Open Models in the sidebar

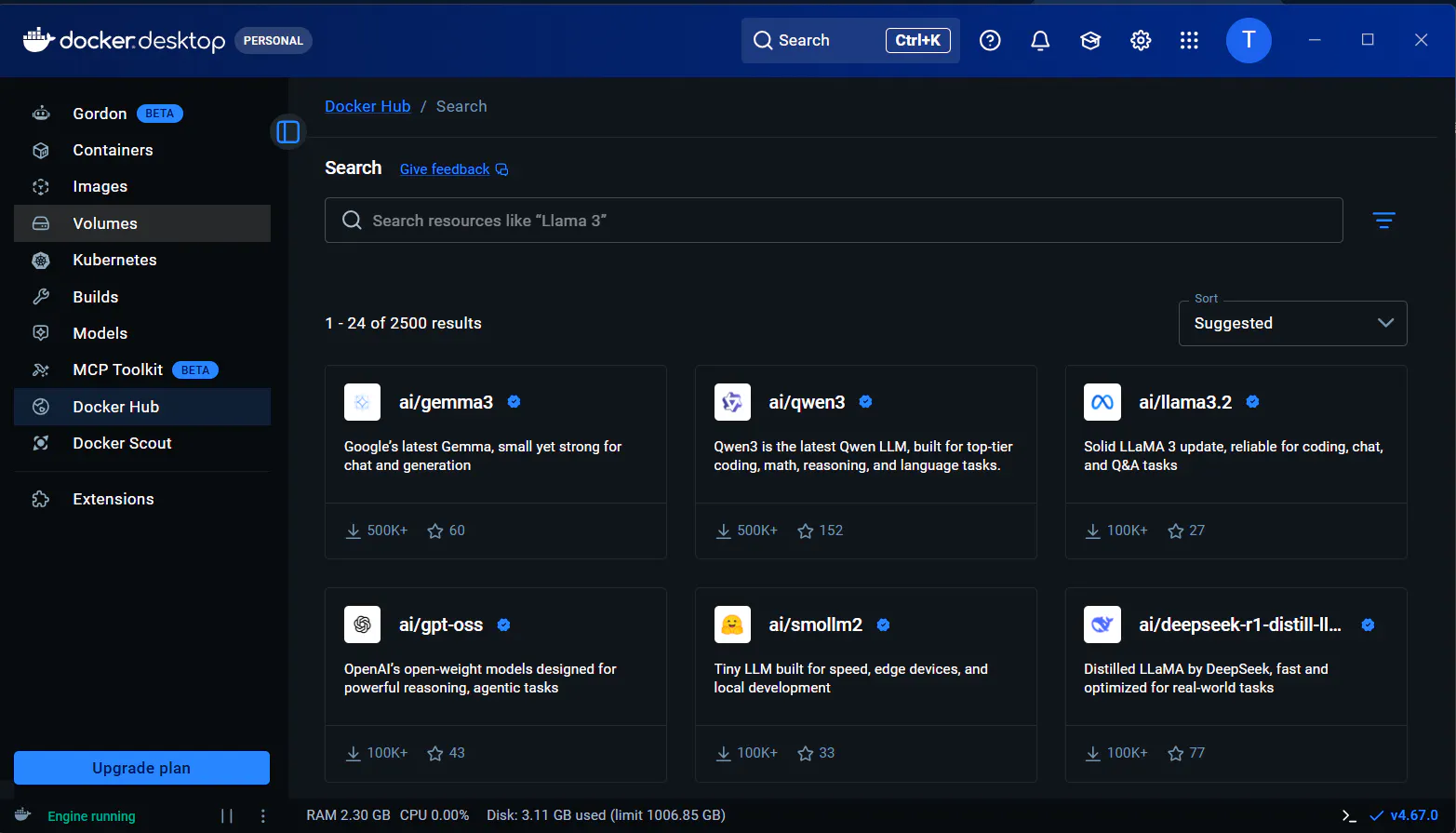142,333
